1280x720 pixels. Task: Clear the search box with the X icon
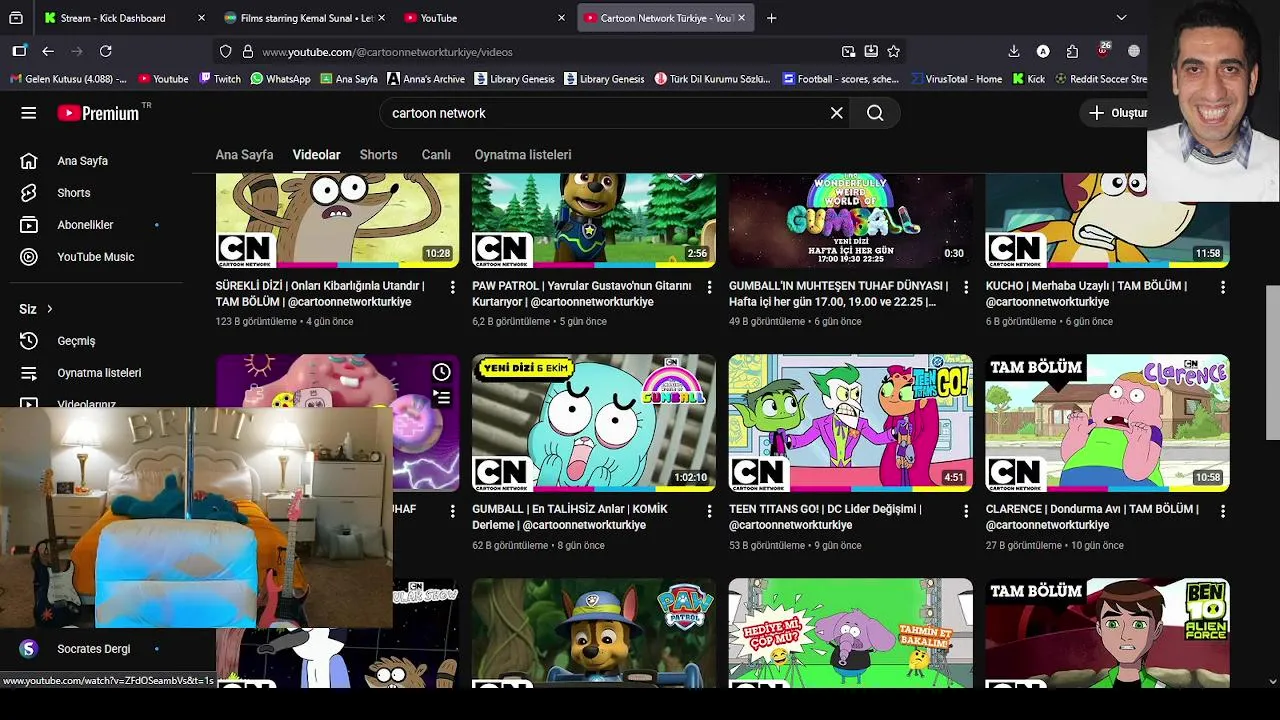(837, 113)
